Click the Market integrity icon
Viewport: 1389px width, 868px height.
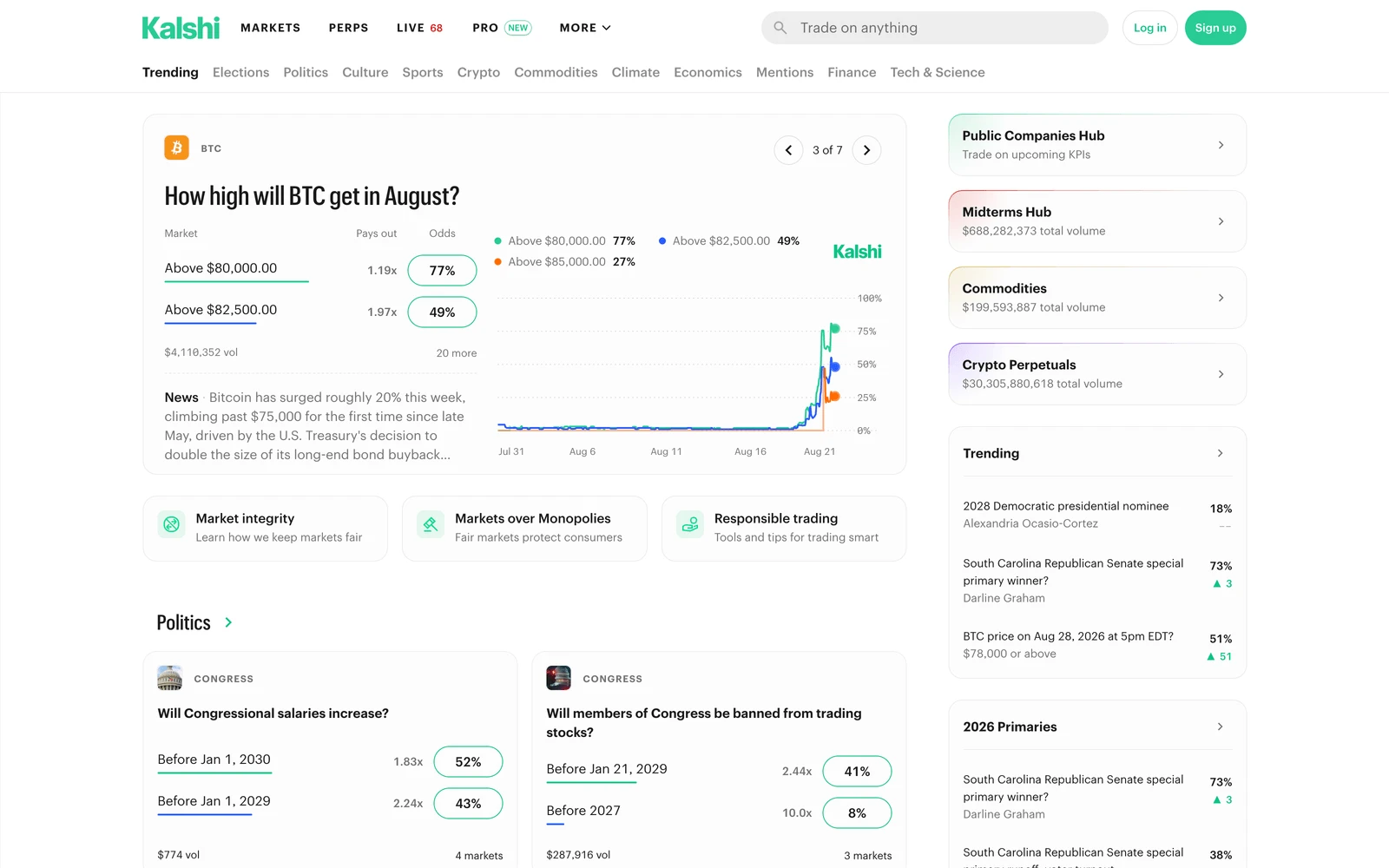[x=172, y=524]
